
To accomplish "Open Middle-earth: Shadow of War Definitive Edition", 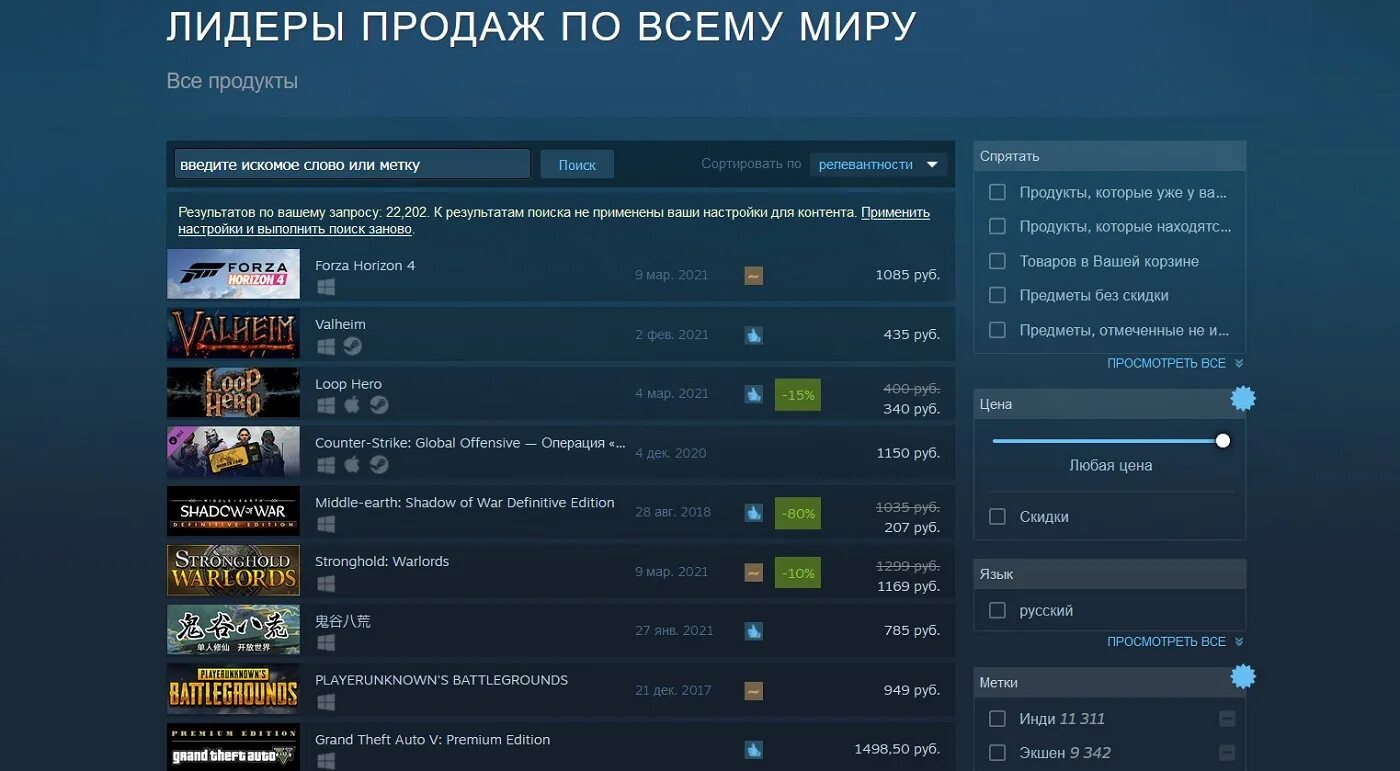I will tap(465, 503).
